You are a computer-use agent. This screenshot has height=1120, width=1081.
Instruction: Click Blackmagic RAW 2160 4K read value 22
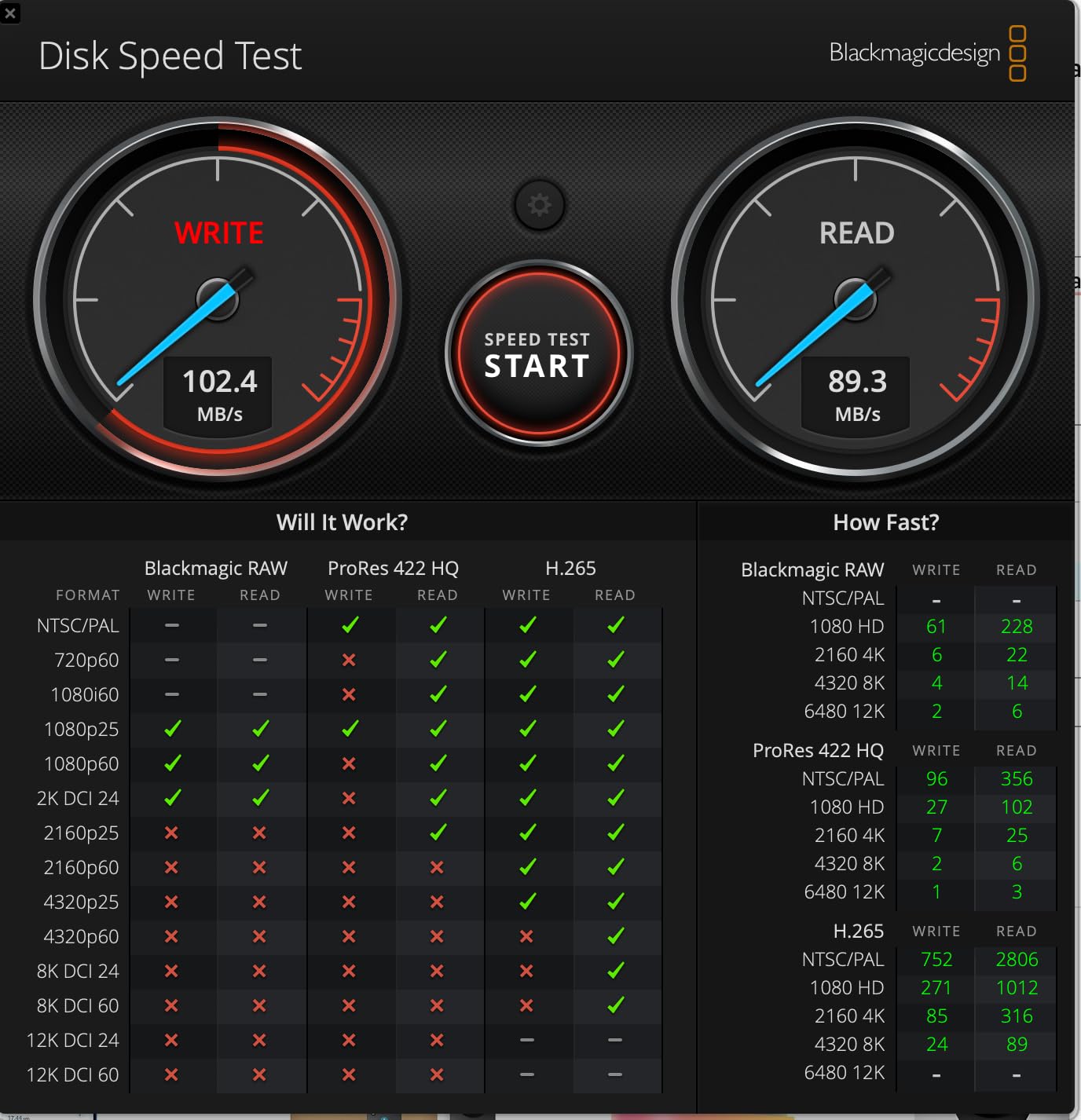1017,654
